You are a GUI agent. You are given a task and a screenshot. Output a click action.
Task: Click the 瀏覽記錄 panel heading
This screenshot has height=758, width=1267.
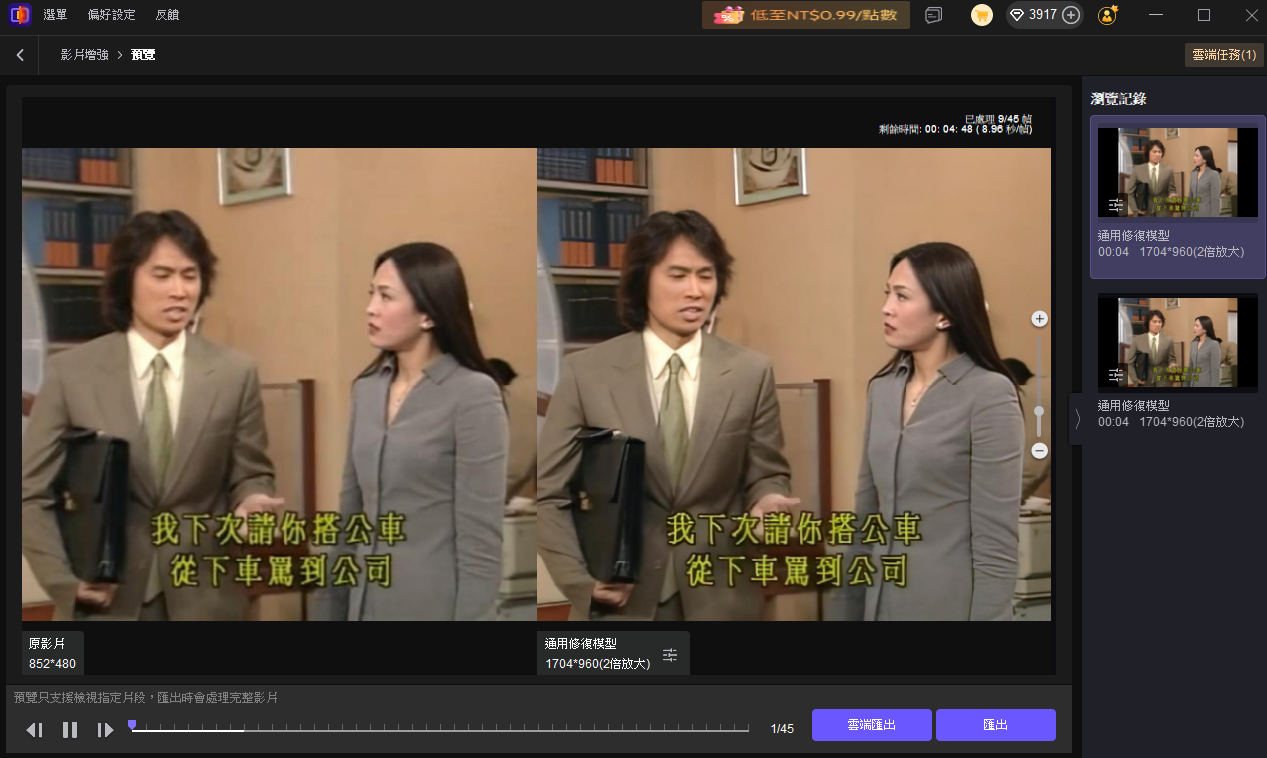(1118, 99)
